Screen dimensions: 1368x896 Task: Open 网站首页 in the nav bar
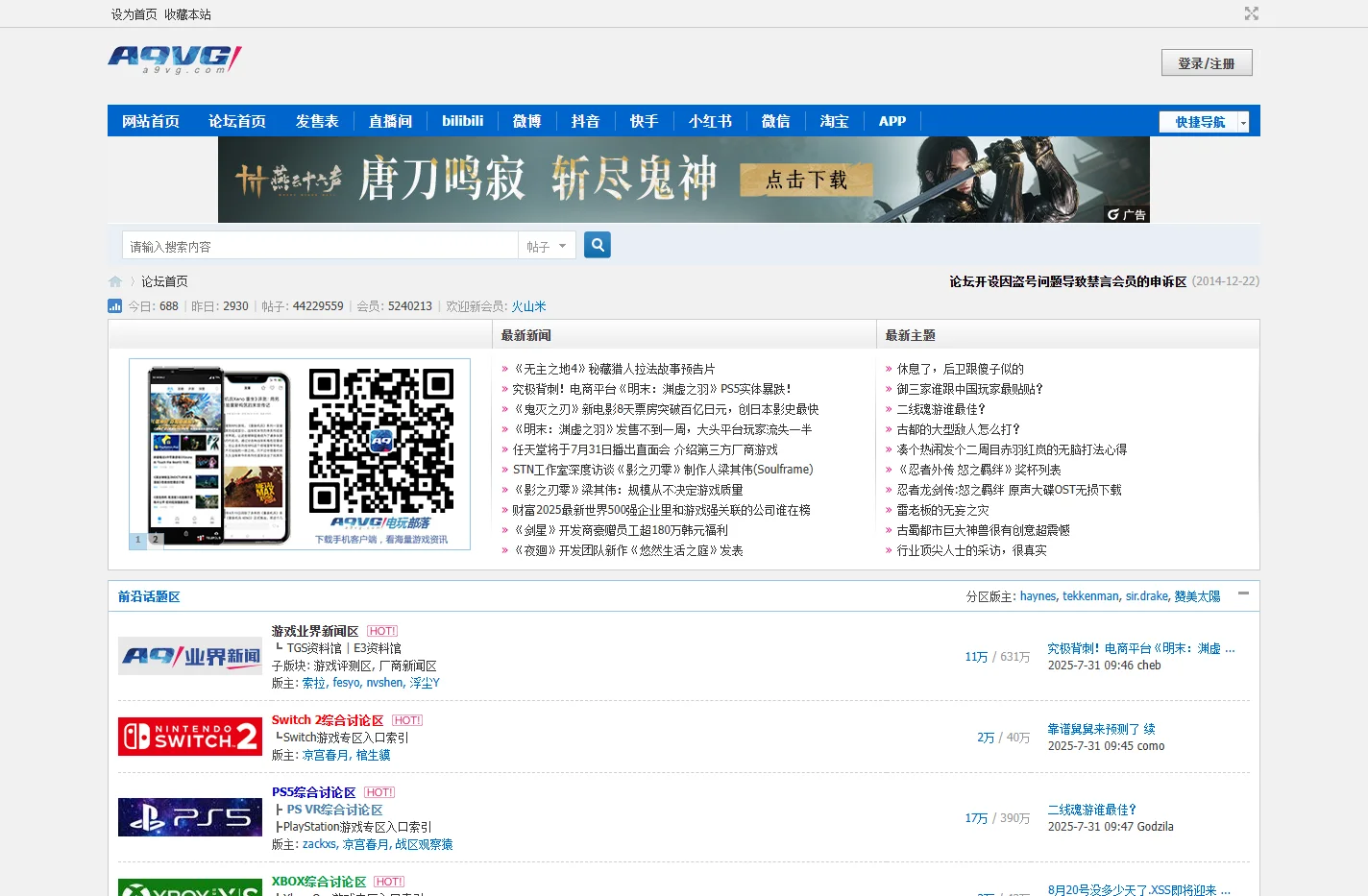151,121
